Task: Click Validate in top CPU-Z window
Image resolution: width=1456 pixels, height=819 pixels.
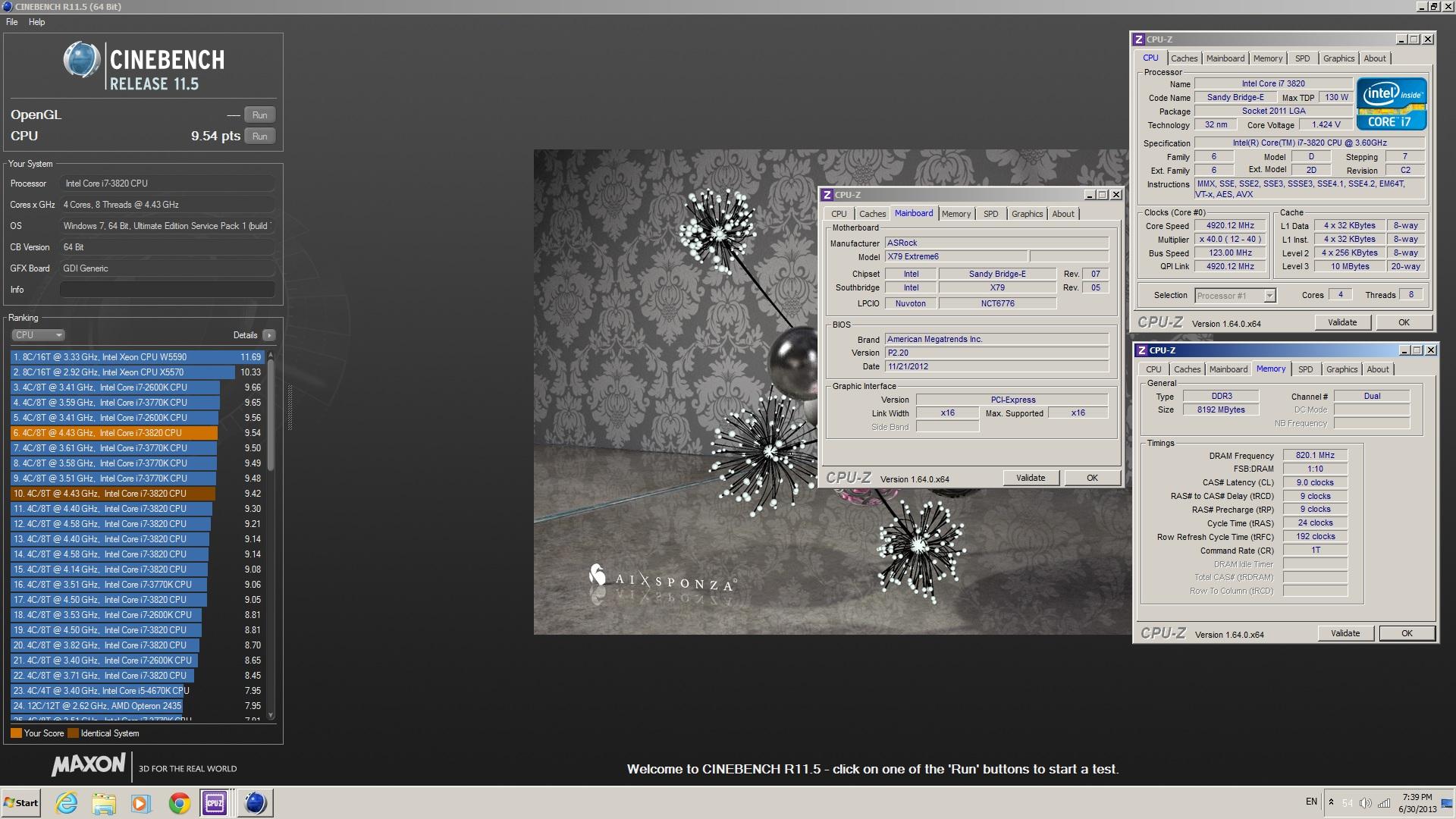Action: tap(1342, 322)
